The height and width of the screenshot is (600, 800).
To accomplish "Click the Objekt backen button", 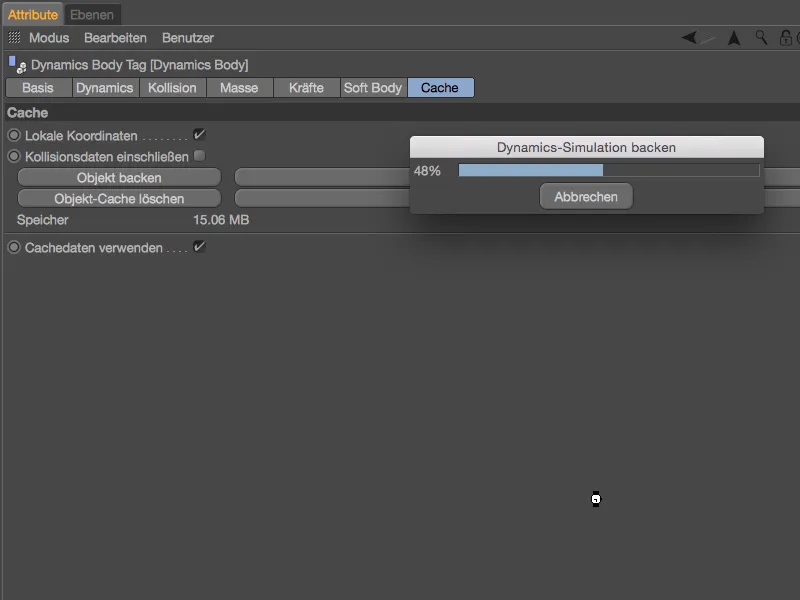I will (119, 178).
